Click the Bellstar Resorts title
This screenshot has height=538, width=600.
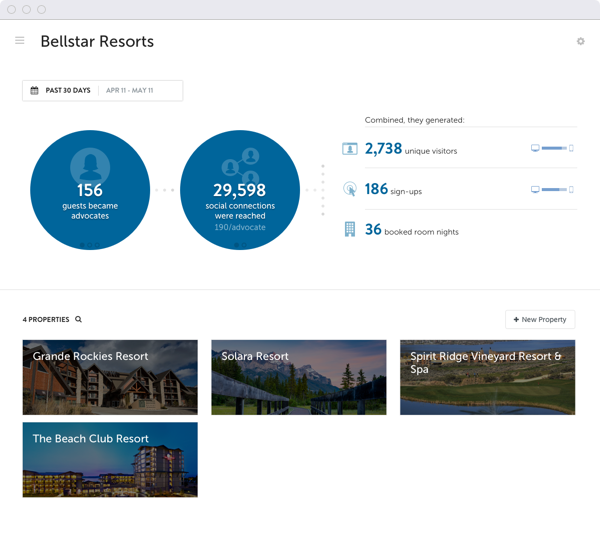point(97,42)
